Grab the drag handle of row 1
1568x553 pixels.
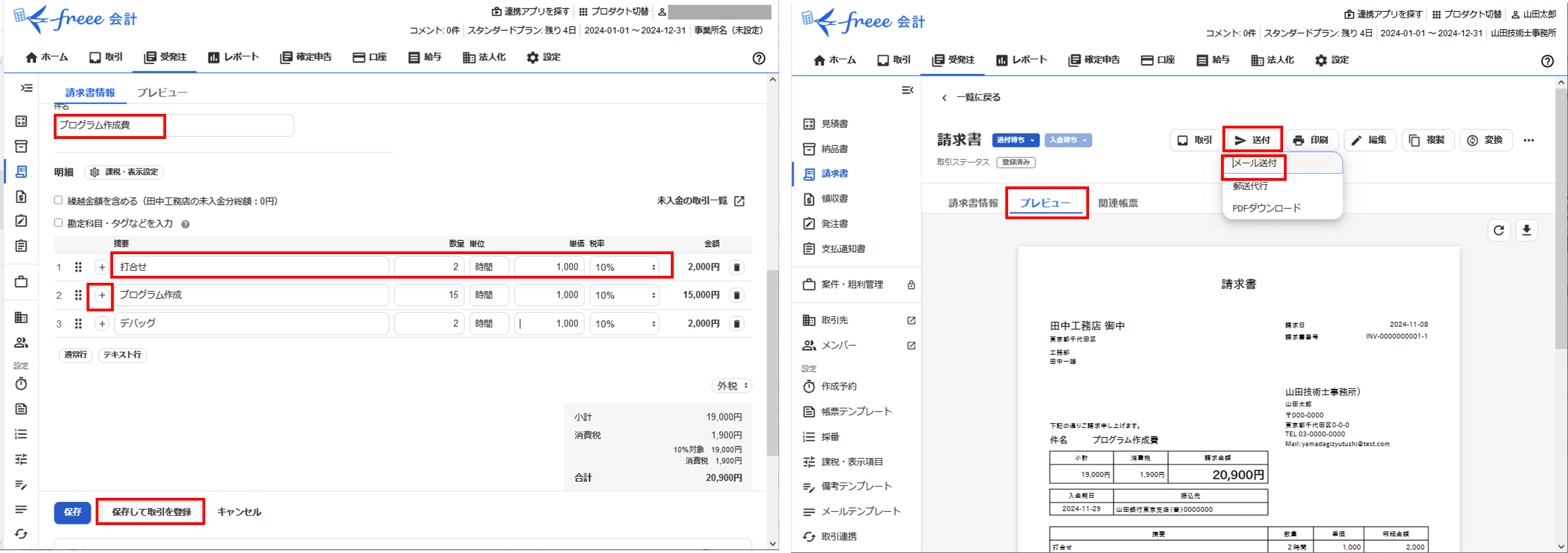tap(78, 267)
